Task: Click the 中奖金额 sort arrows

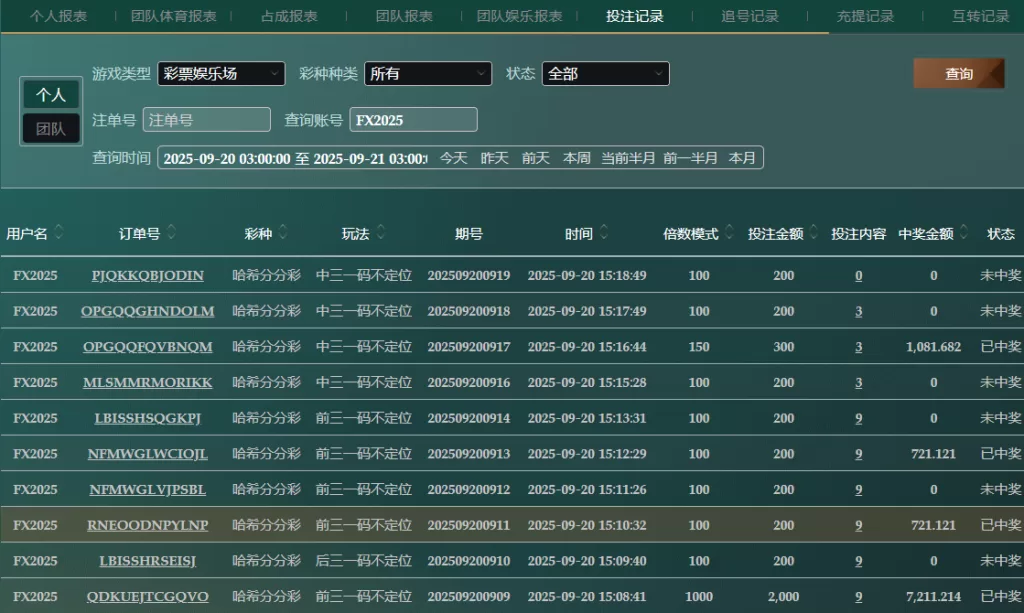Action: 964,233
